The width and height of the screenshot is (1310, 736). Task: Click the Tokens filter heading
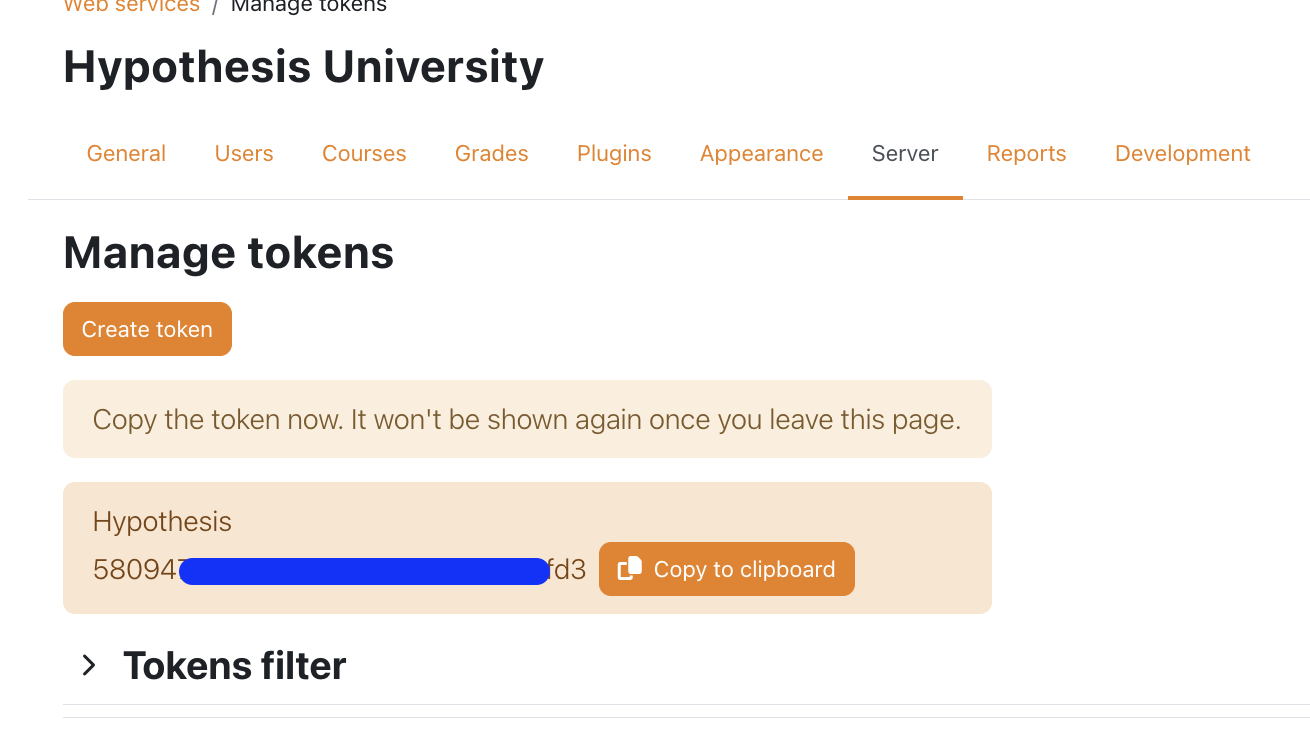[235, 665]
